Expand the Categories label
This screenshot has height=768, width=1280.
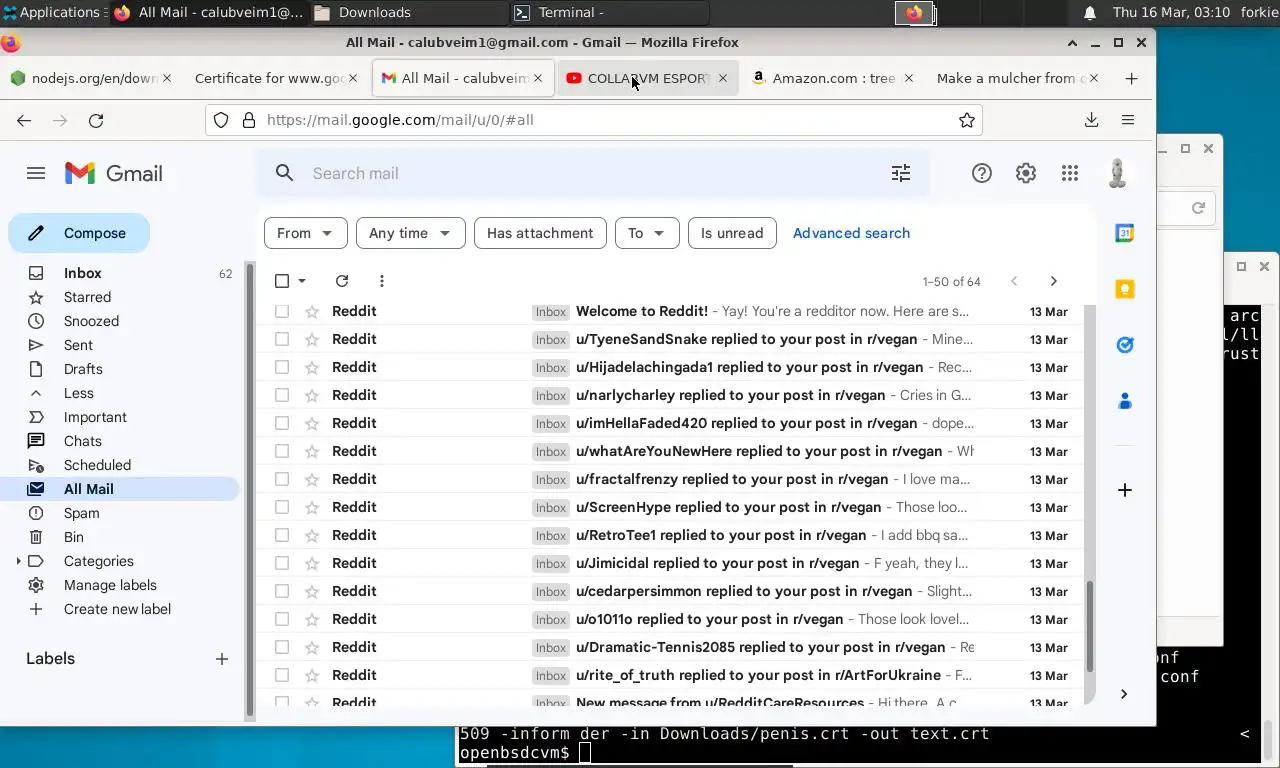[x=18, y=561]
